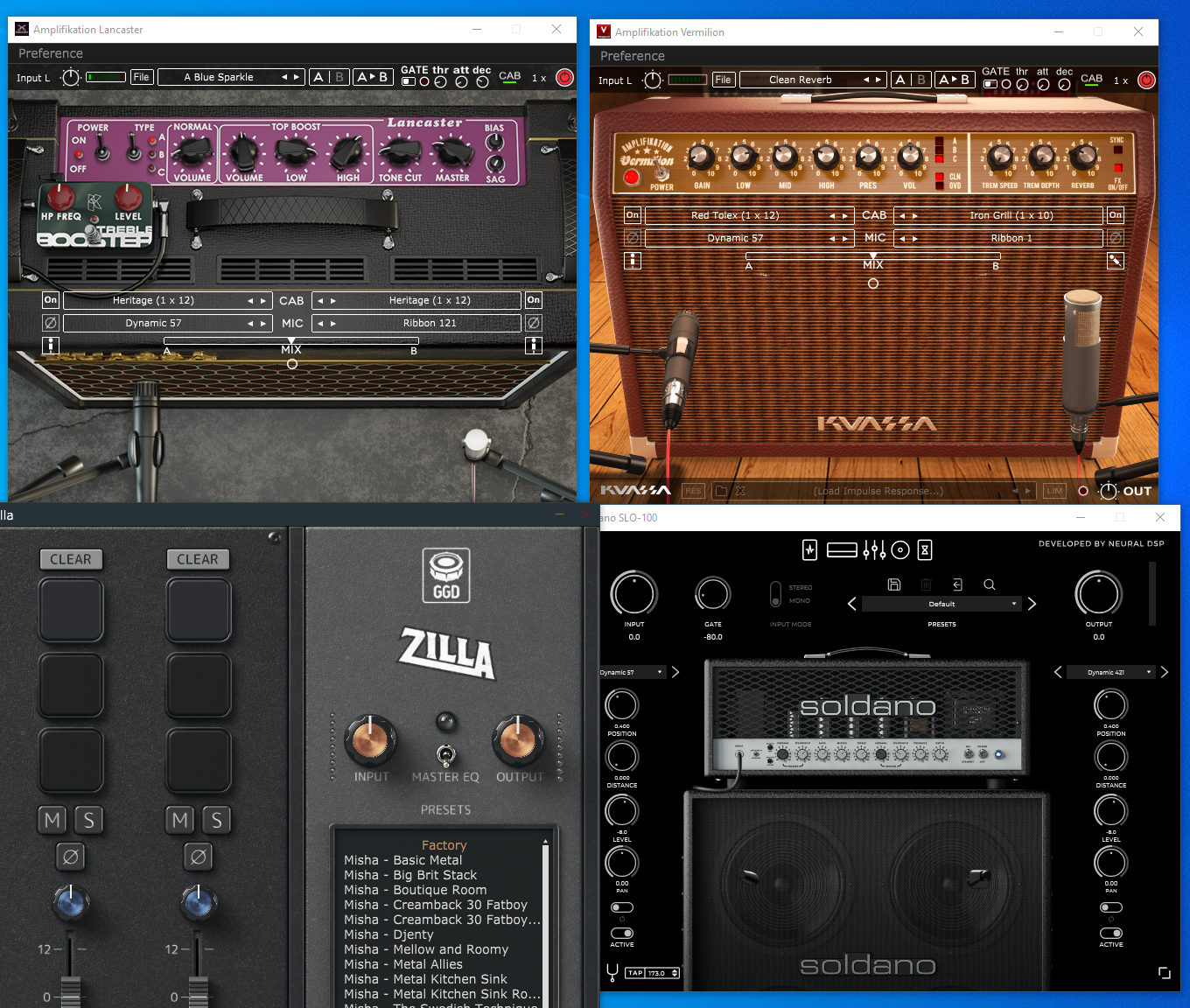Open the EQ sliders icon in Soldano
Image resolution: width=1190 pixels, height=1008 pixels.
click(x=874, y=549)
